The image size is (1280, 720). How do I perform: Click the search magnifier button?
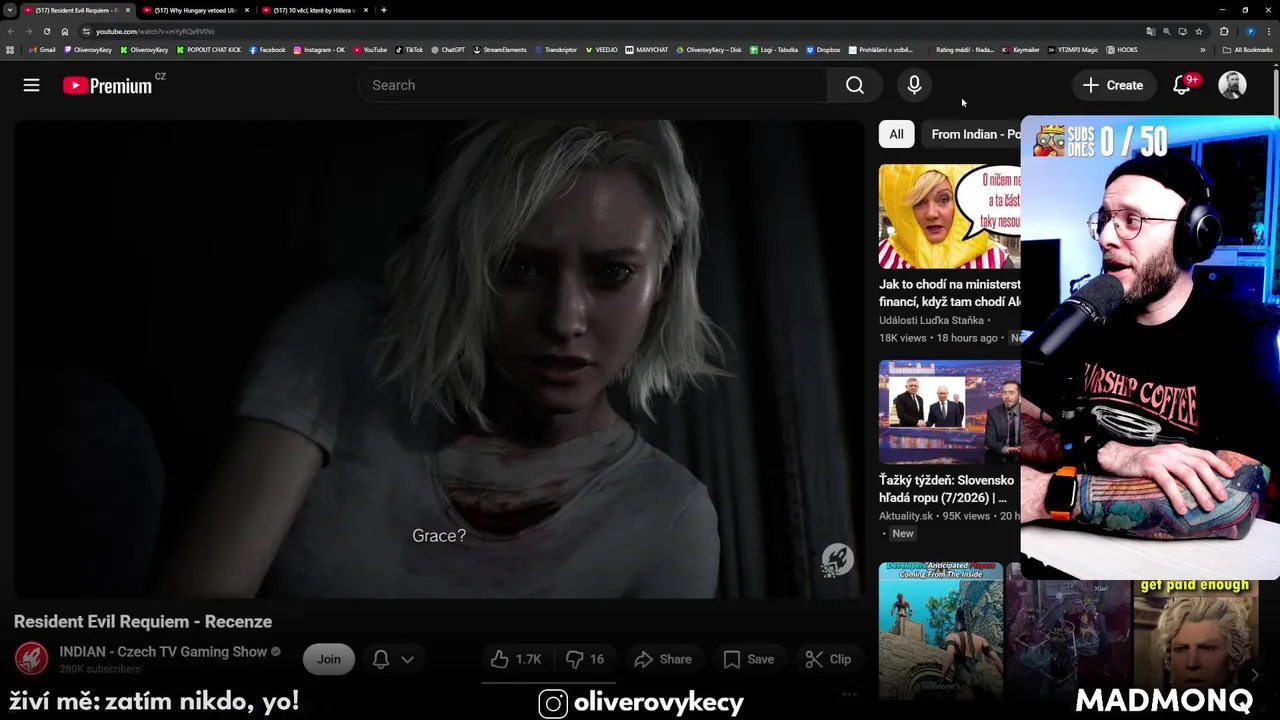855,85
